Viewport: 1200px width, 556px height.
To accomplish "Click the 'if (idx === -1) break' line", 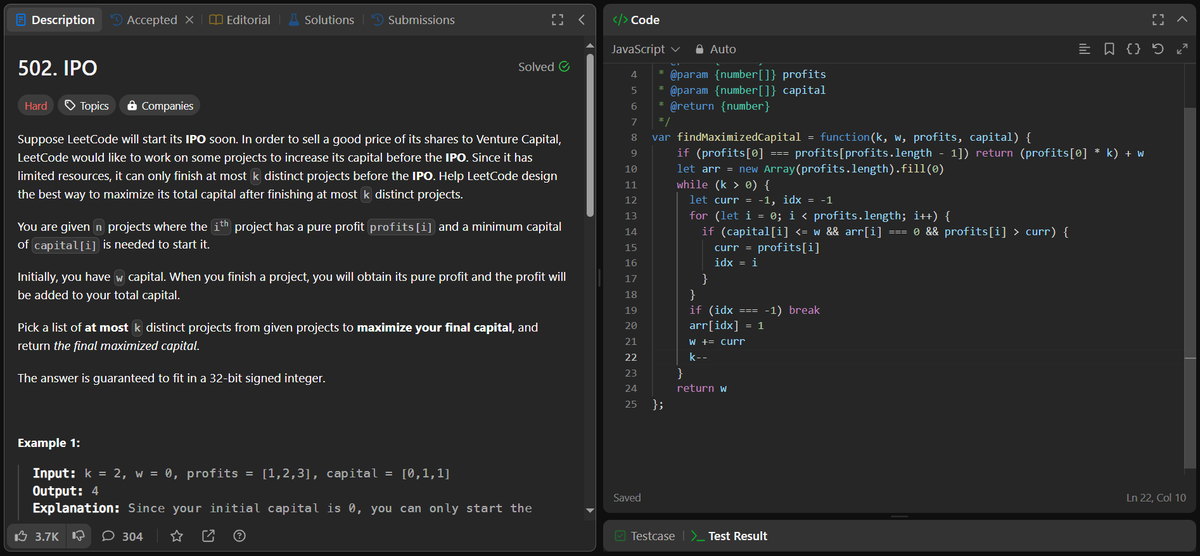I will click(x=755, y=310).
